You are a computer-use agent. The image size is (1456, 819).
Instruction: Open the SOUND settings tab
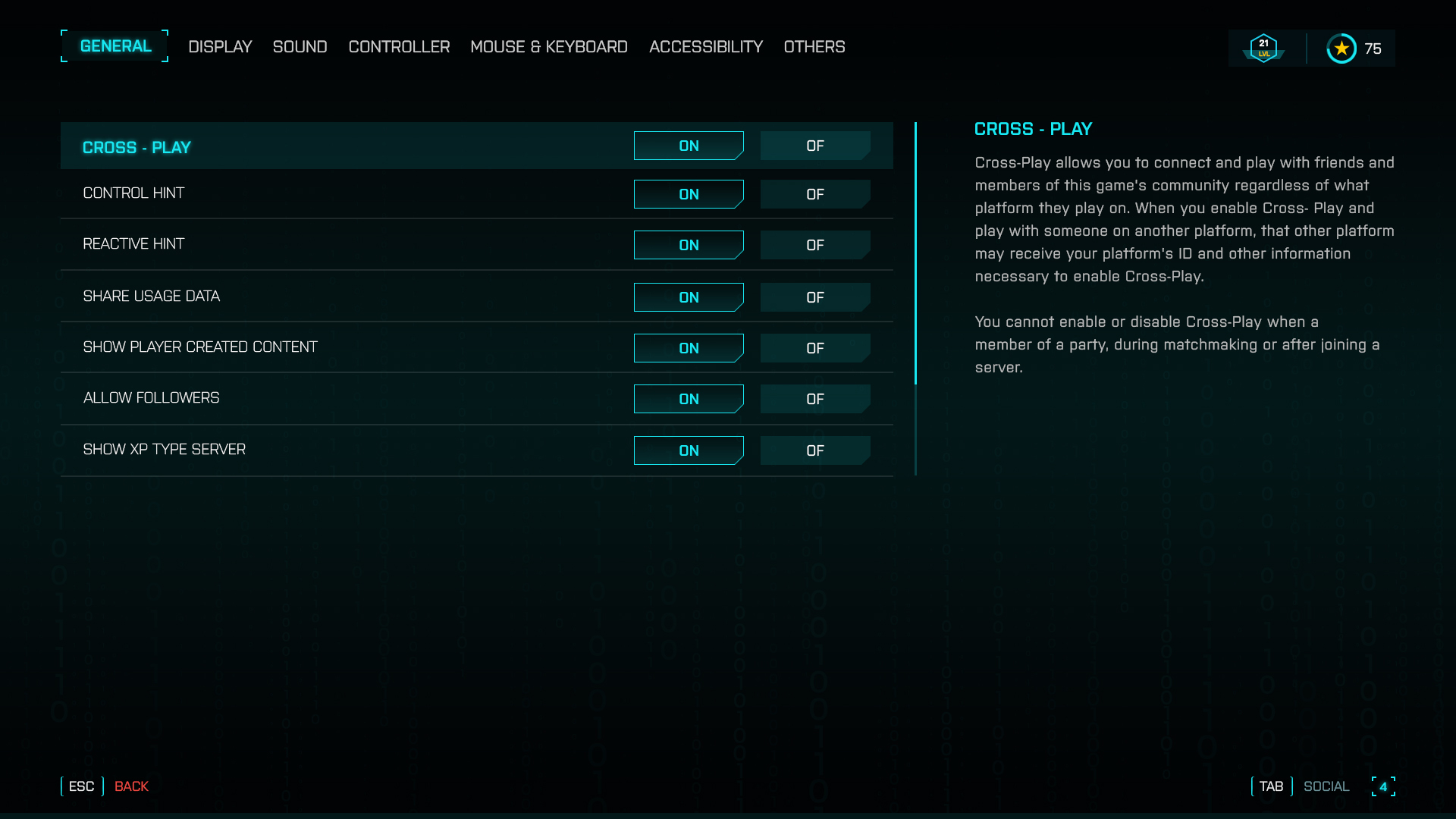click(300, 46)
